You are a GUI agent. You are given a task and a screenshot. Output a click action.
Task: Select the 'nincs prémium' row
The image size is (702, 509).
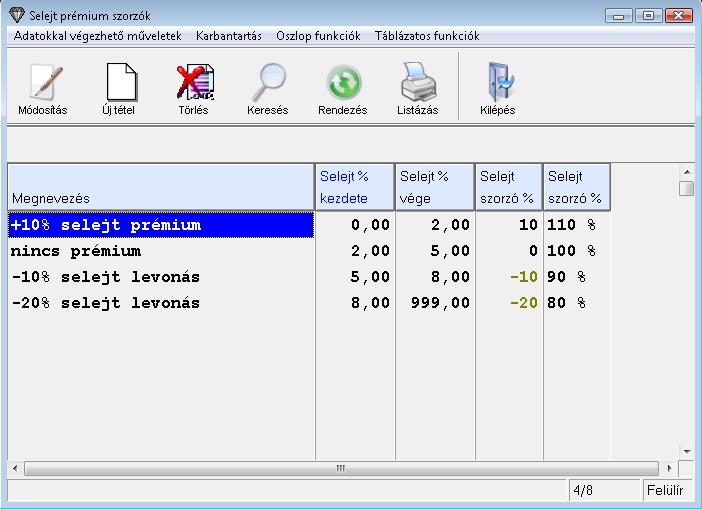point(160,251)
